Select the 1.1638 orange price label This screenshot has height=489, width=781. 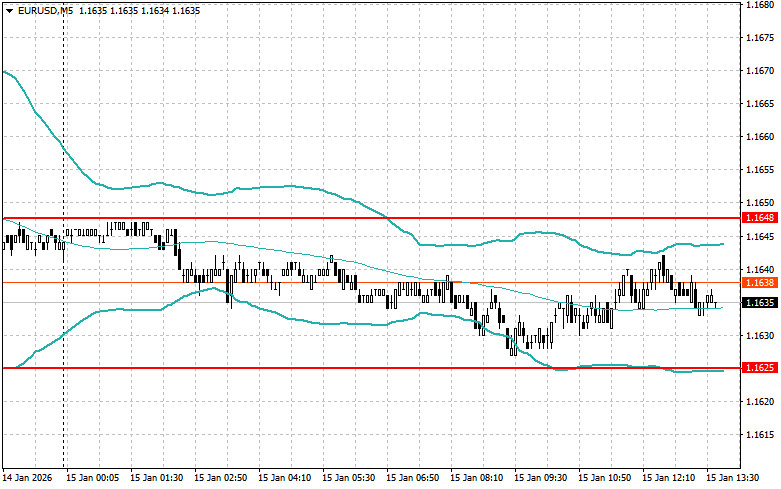tap(760, 283)
